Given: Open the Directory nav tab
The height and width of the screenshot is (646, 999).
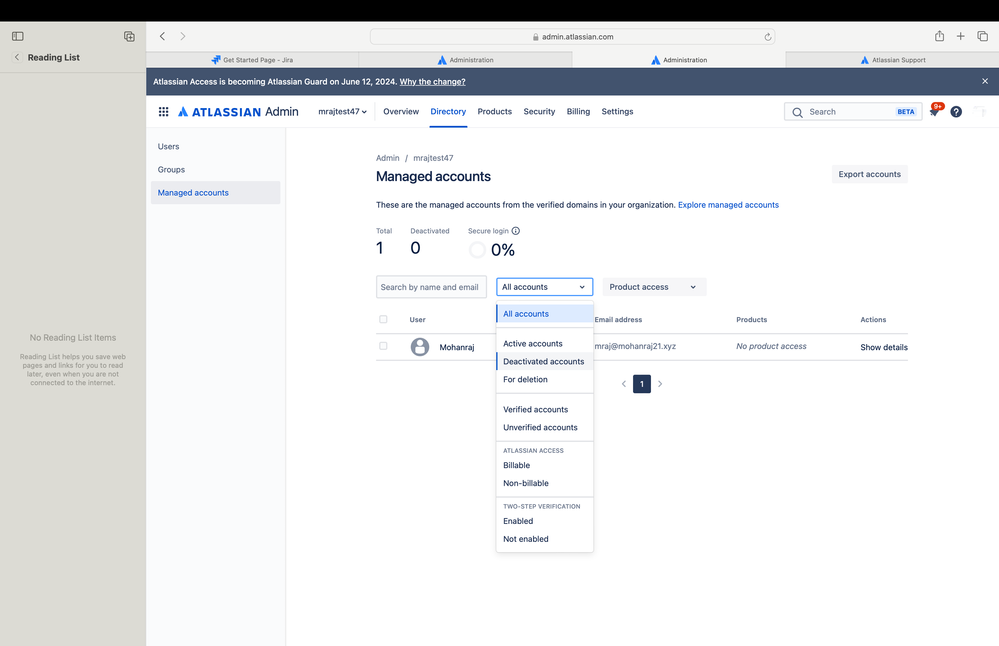Looking at the screenshot, I should tap(448, 111).
